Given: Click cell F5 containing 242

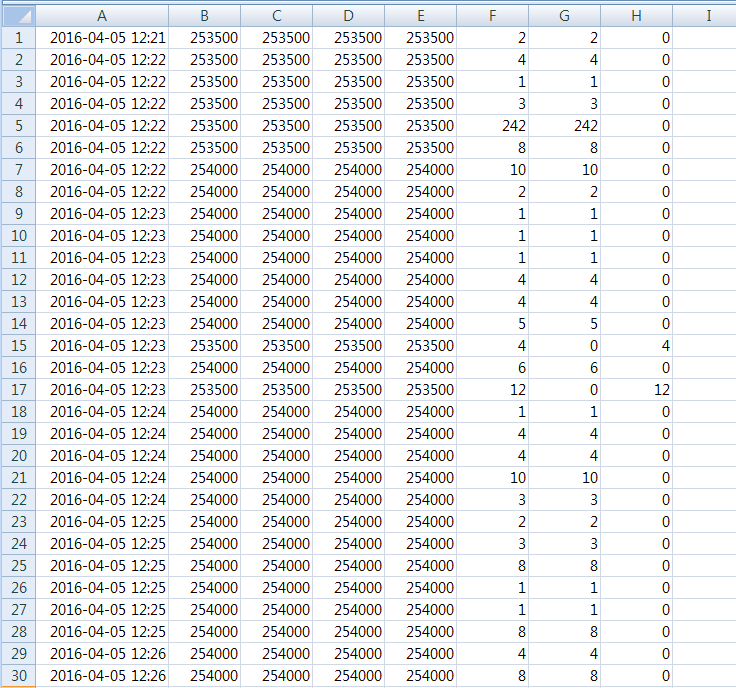Looking at the screenshot, I should (492, 126).
